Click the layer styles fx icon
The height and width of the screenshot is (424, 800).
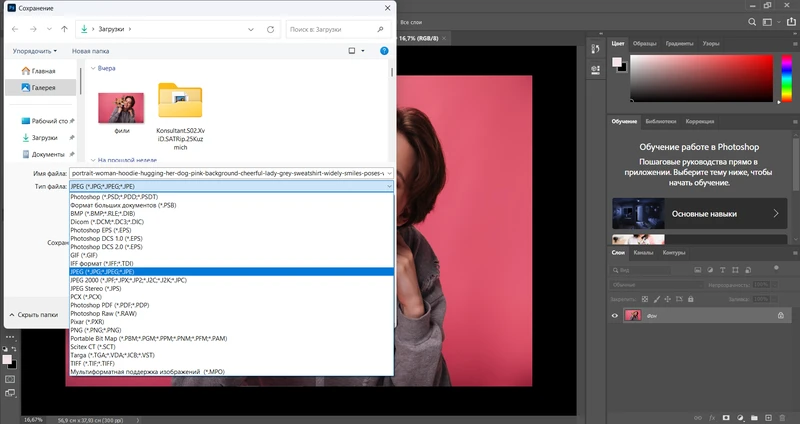point(711,415)
